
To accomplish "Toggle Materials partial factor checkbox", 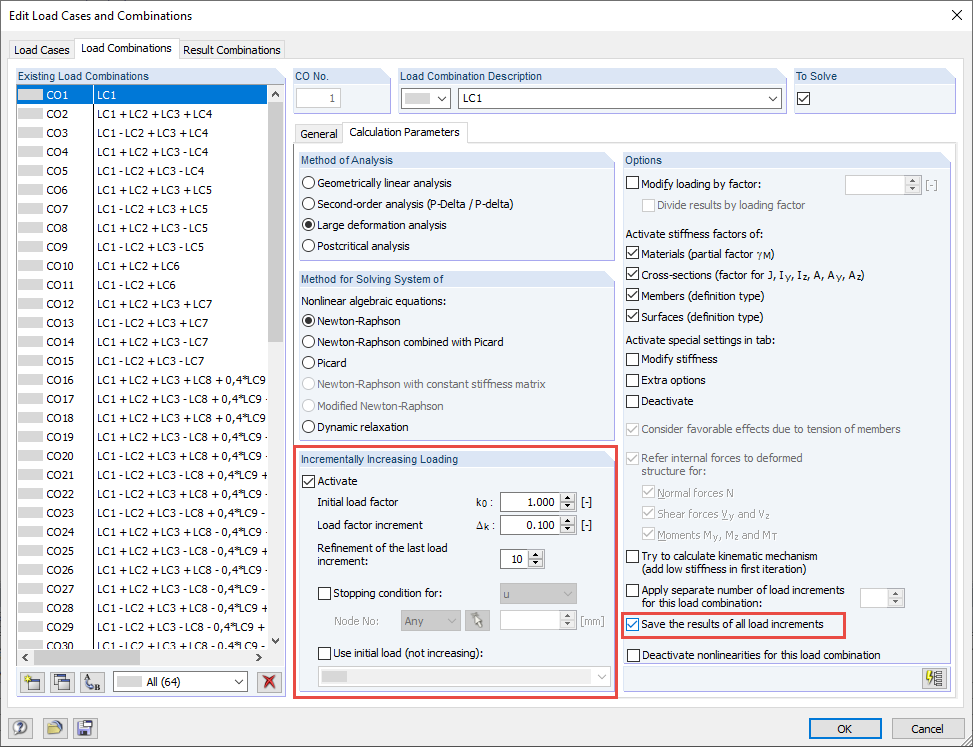I will coord(632,254).
